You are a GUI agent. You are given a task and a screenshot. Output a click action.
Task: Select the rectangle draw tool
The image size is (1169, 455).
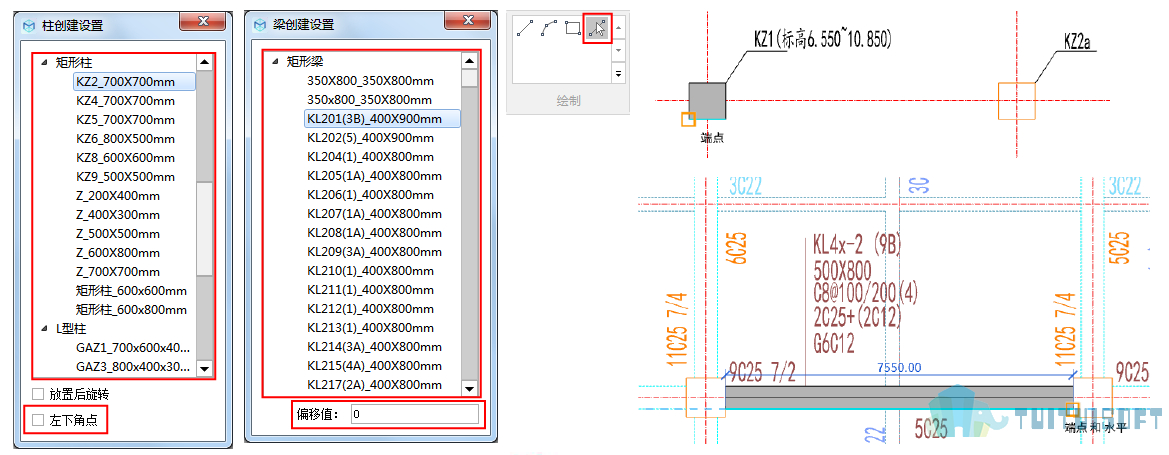click(573, 28)
